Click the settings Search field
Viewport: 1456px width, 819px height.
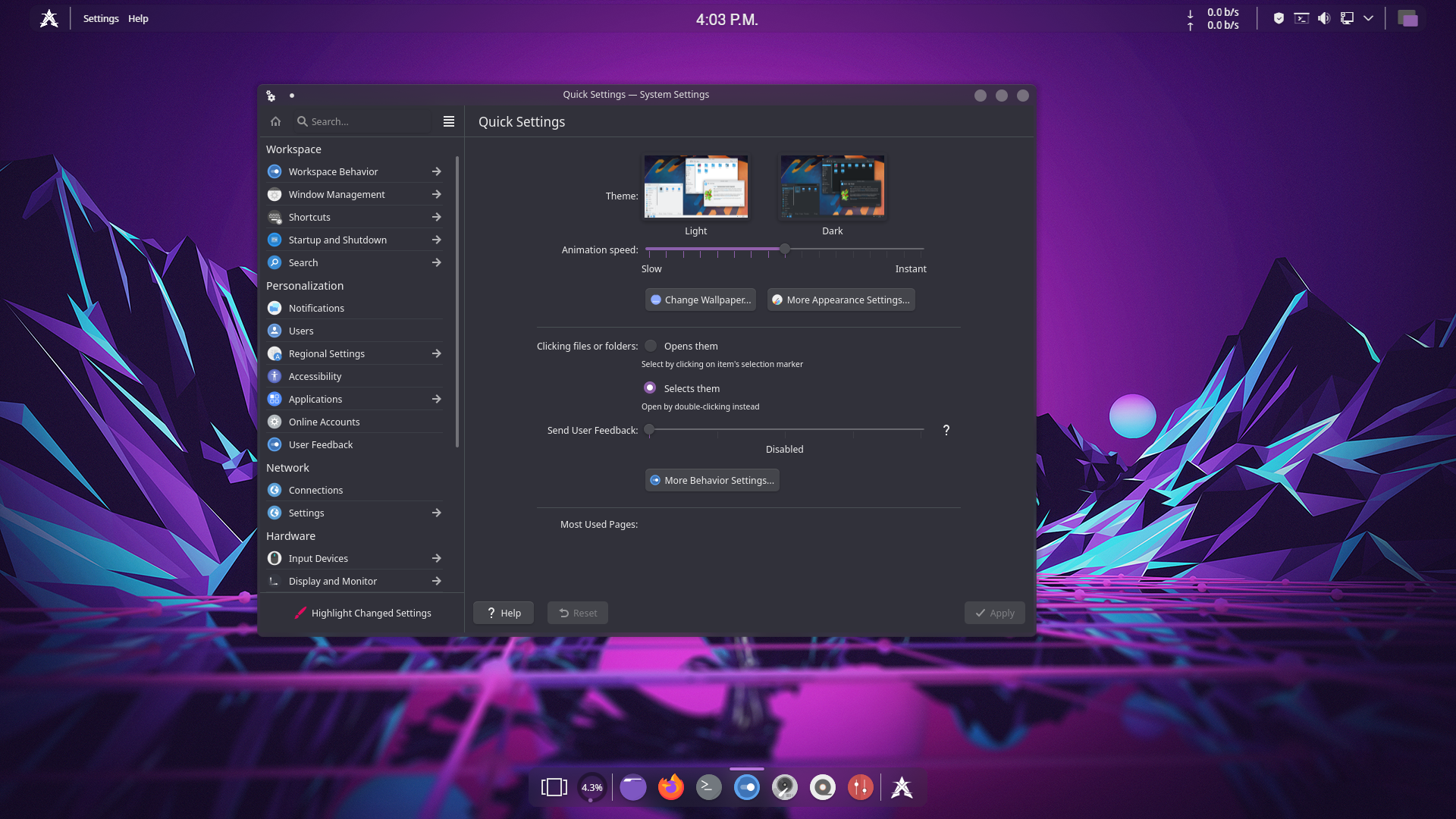pos(364,121)
